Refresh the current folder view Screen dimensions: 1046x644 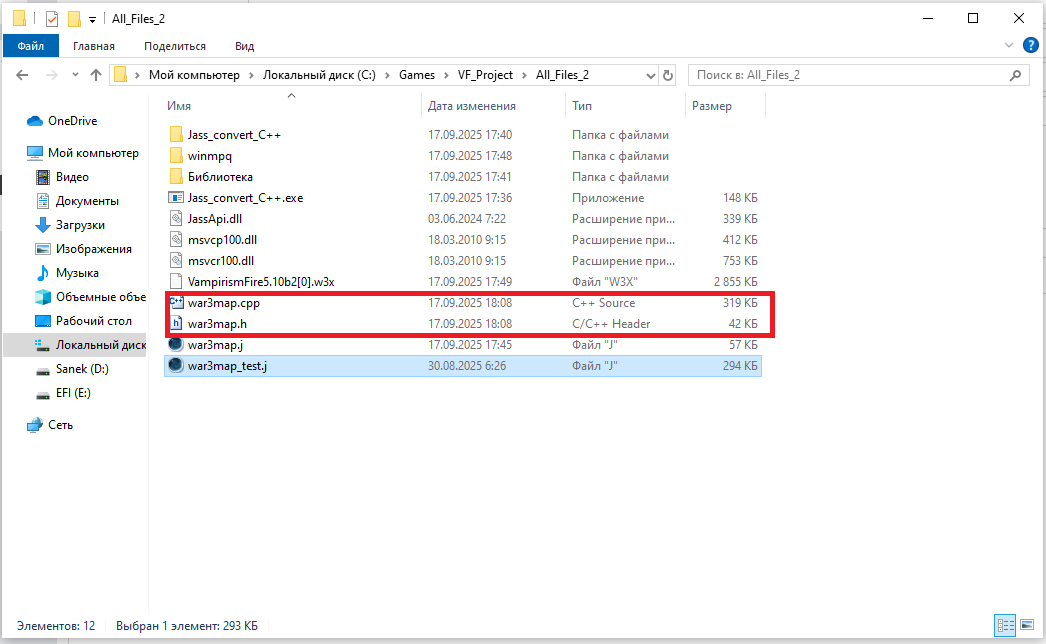click(x=668, y=75)
